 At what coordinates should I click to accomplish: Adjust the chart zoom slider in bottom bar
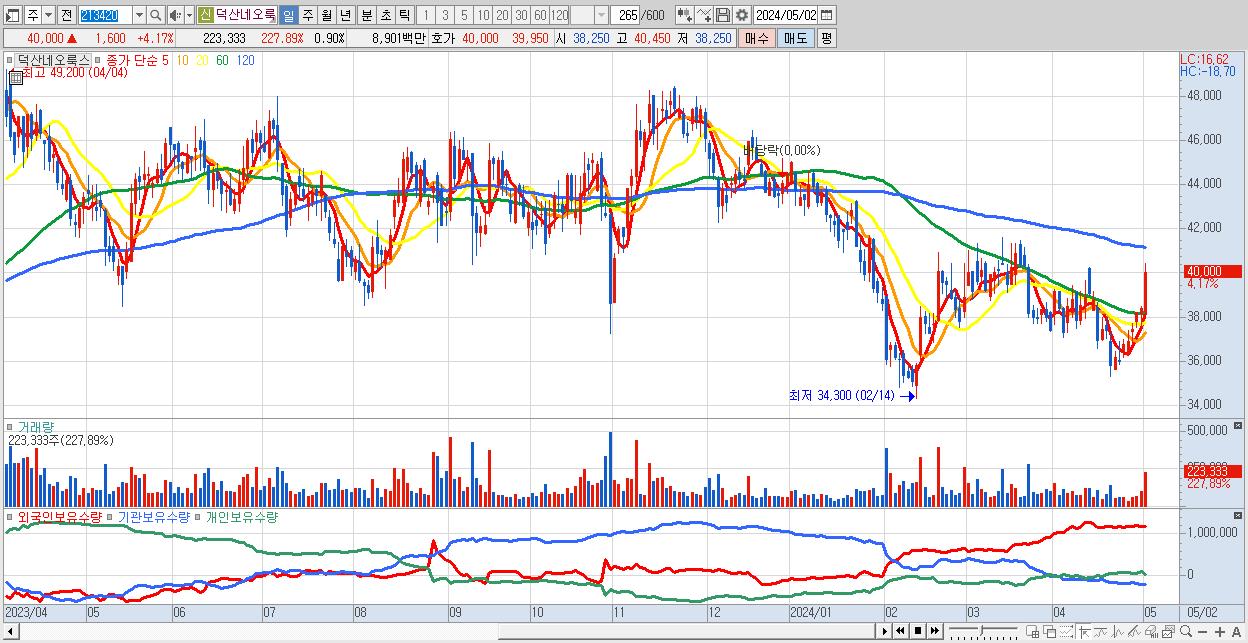coord(983,631)
